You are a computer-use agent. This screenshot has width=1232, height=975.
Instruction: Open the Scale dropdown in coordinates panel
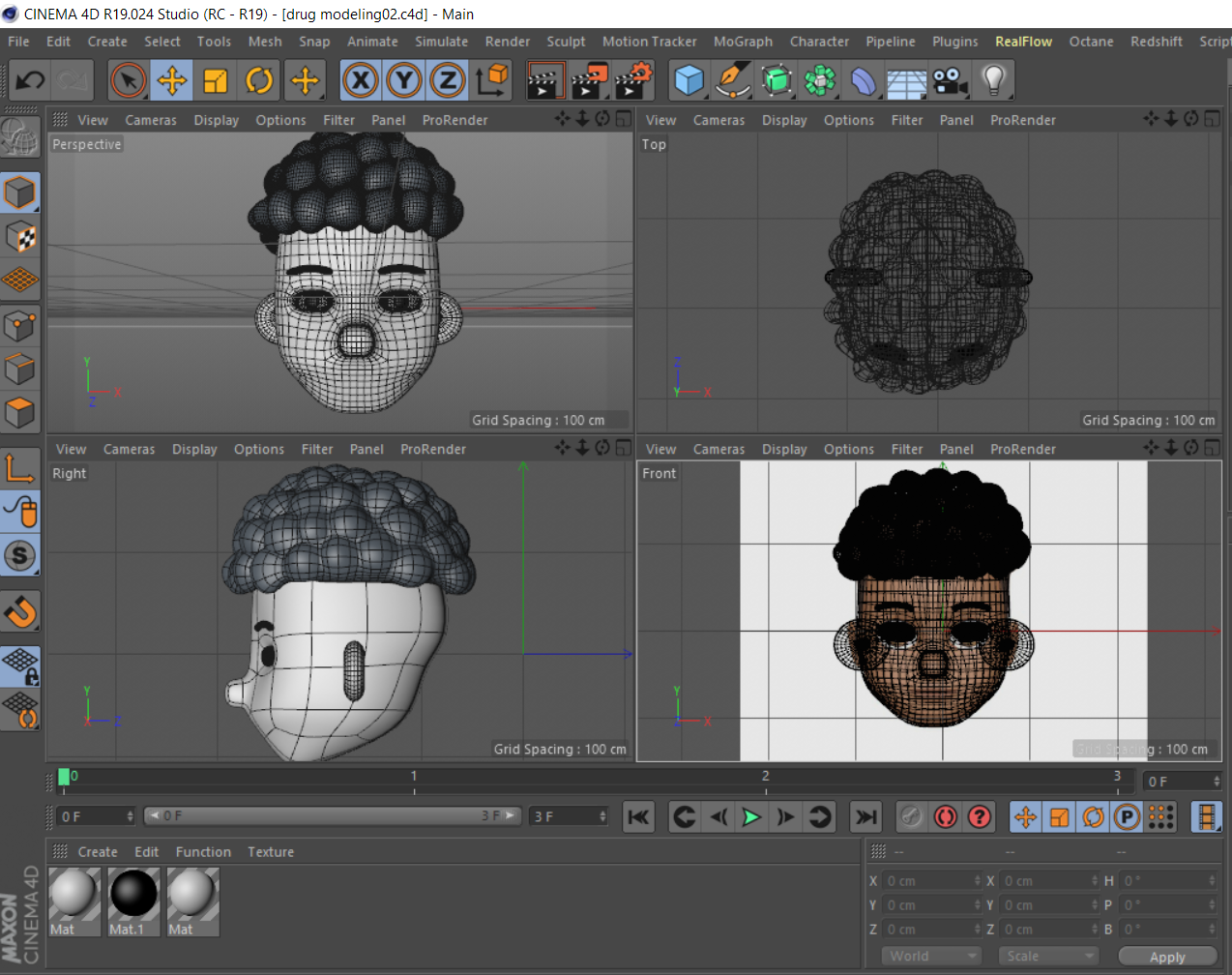[1048, 956]
